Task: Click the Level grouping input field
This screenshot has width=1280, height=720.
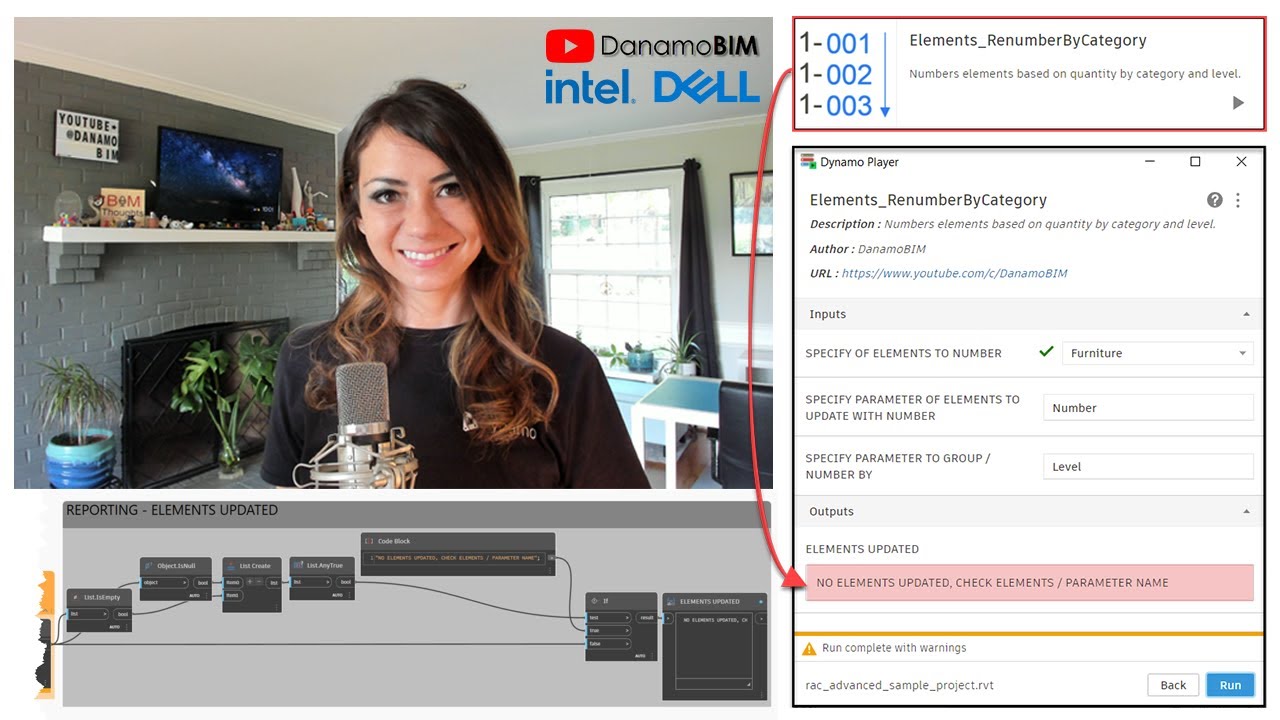Action: pyautogui.click(x=1148, y=467)
